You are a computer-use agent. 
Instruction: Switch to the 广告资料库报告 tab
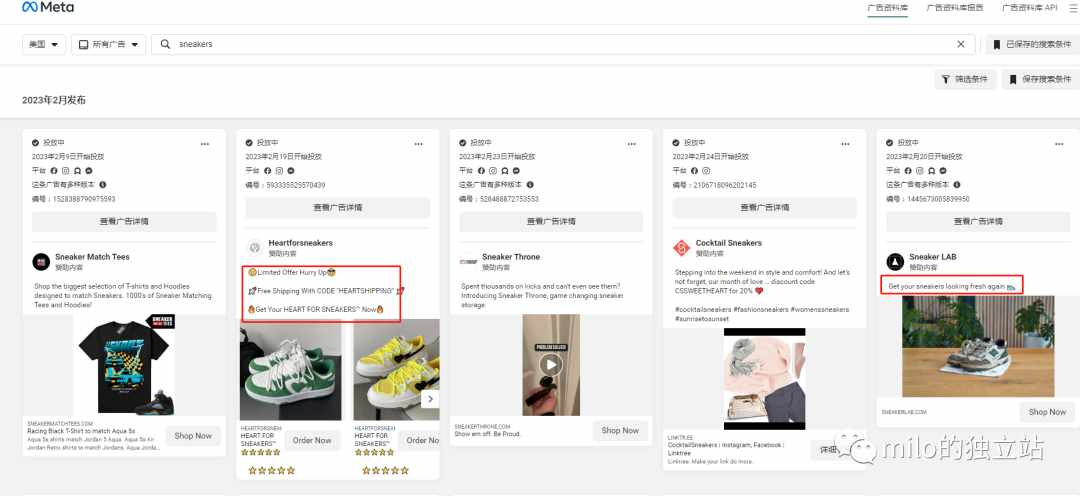[955, 8]
